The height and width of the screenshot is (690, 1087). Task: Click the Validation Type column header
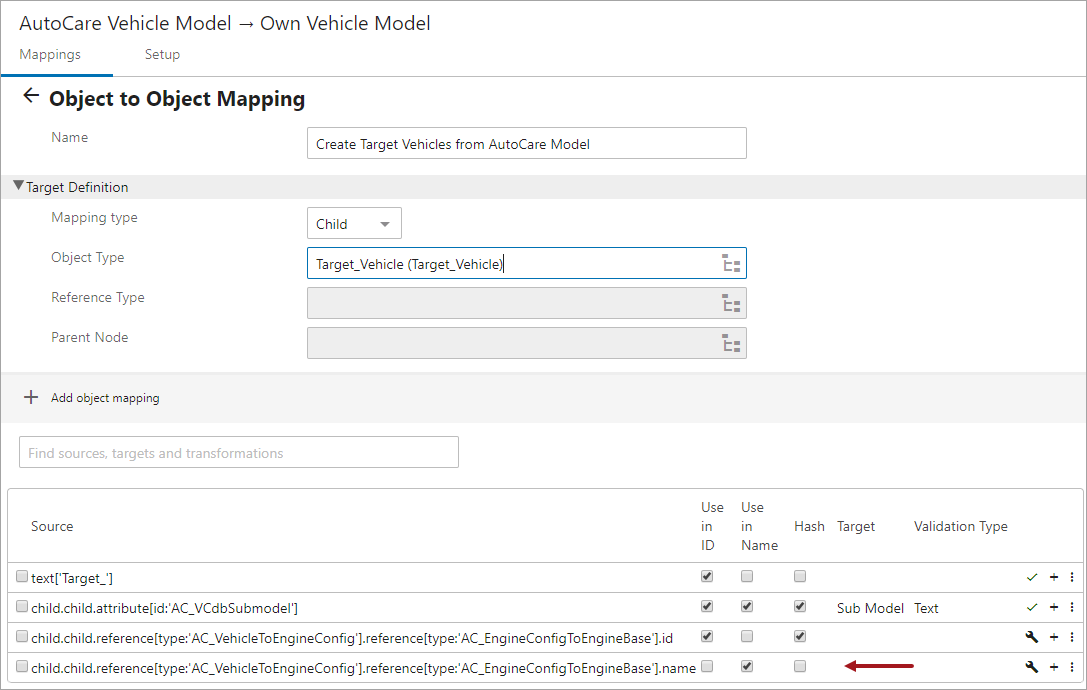960,526
